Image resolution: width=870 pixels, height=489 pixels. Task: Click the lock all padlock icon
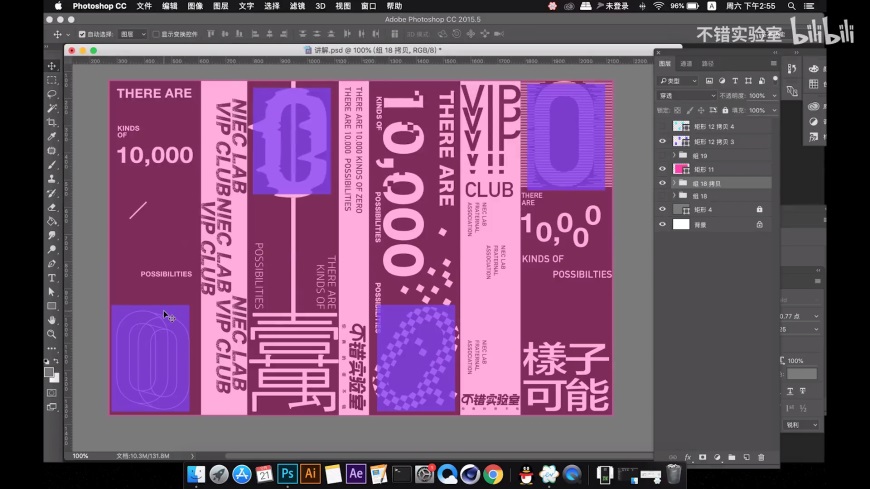pos(725,110)
